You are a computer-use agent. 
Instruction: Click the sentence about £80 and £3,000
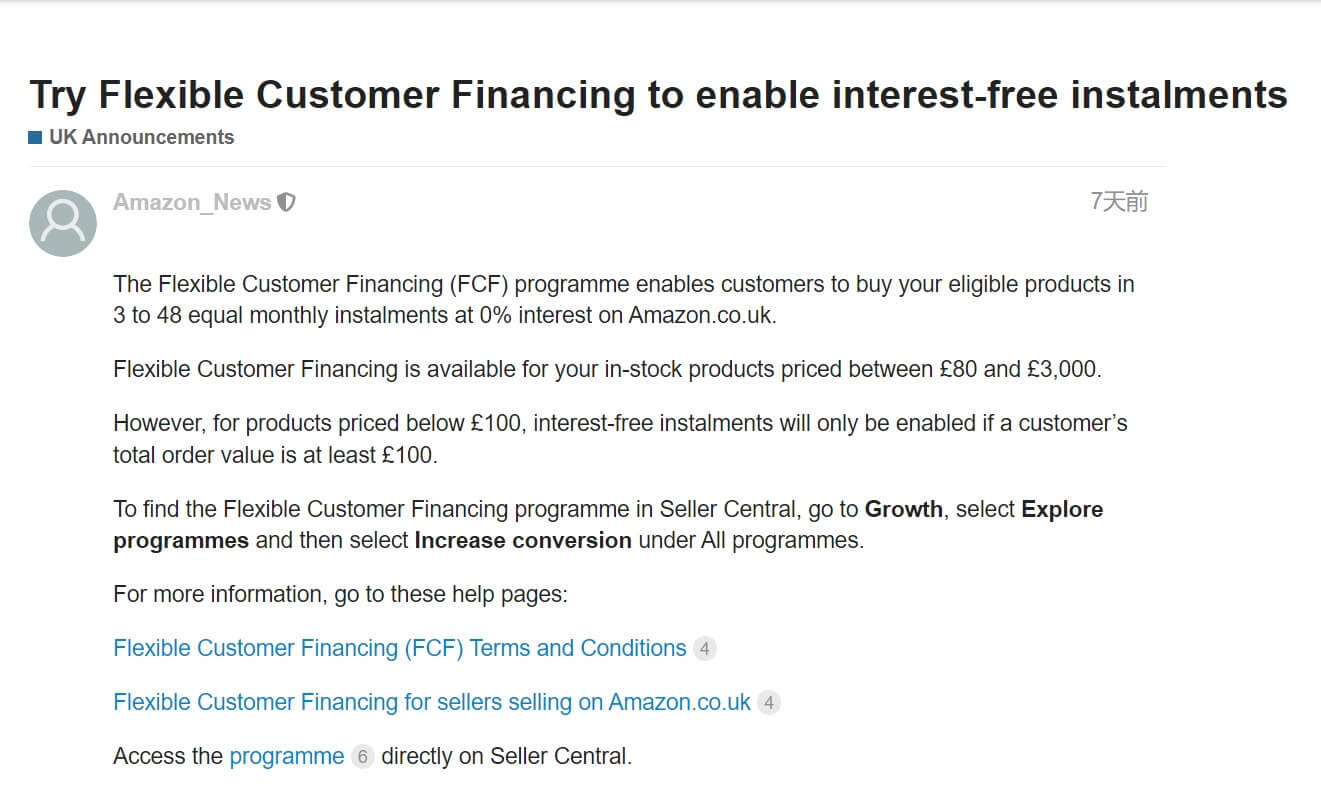click(606, 369)
